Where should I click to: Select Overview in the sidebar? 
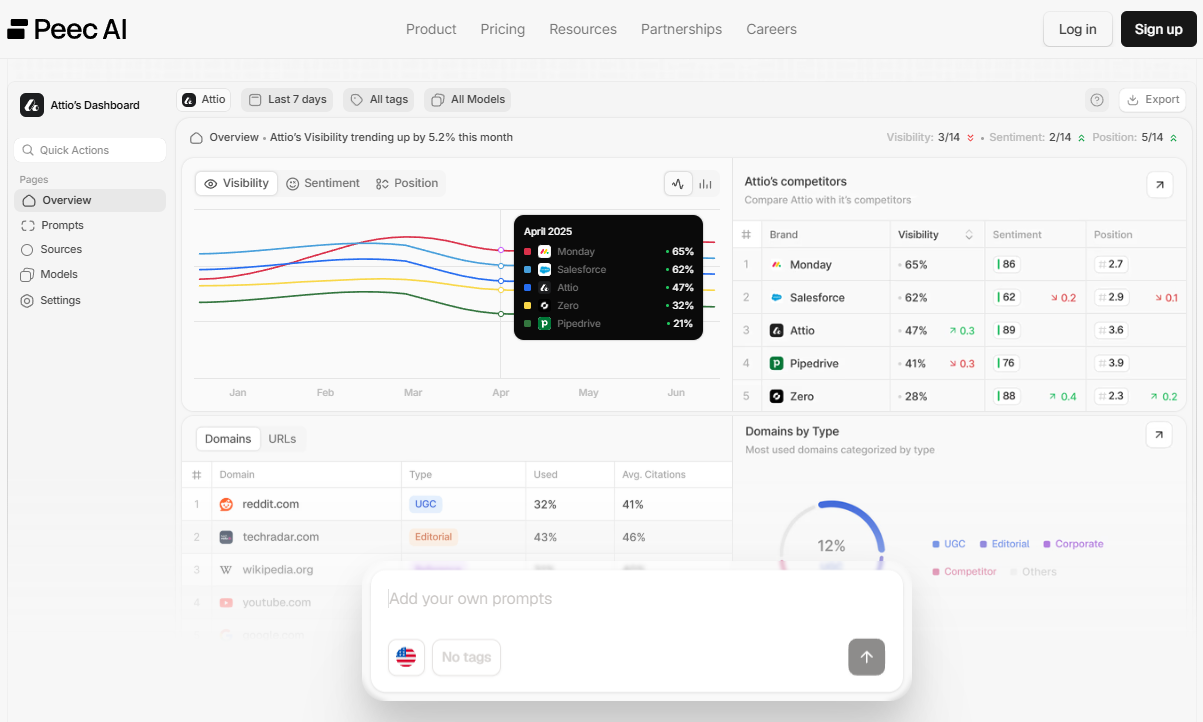pyautogui.click(x=90, y=200)
